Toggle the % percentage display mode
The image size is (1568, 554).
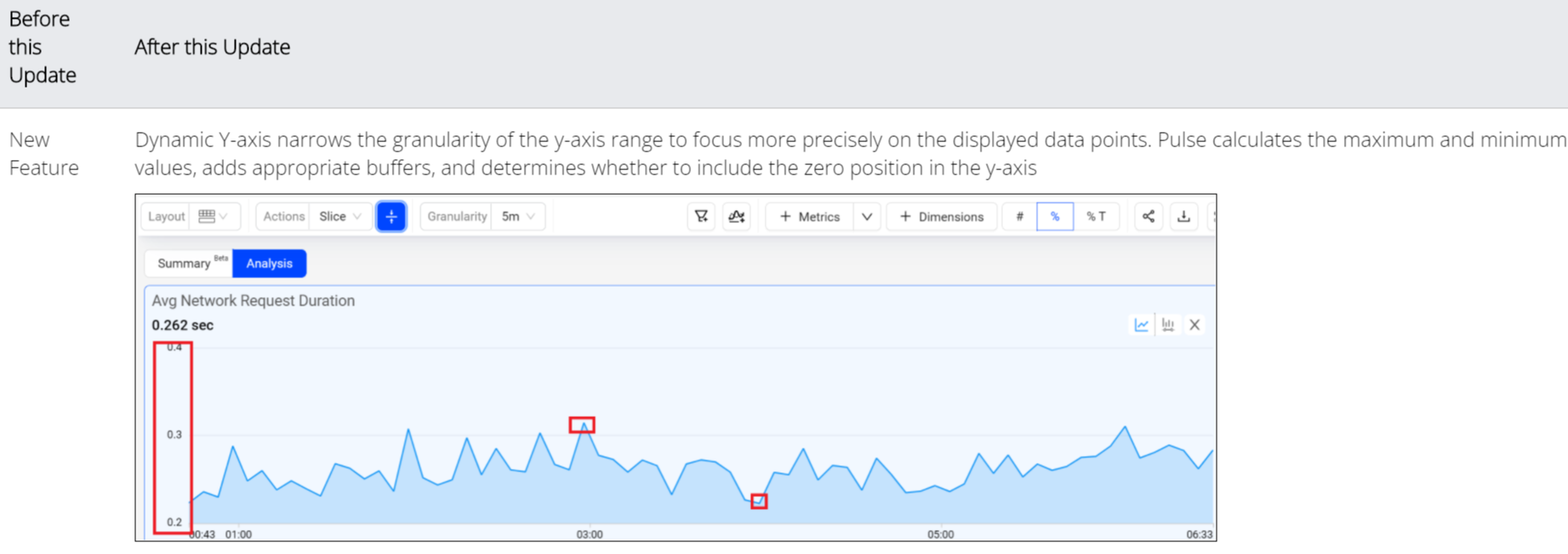click(x=1055, y=217)
